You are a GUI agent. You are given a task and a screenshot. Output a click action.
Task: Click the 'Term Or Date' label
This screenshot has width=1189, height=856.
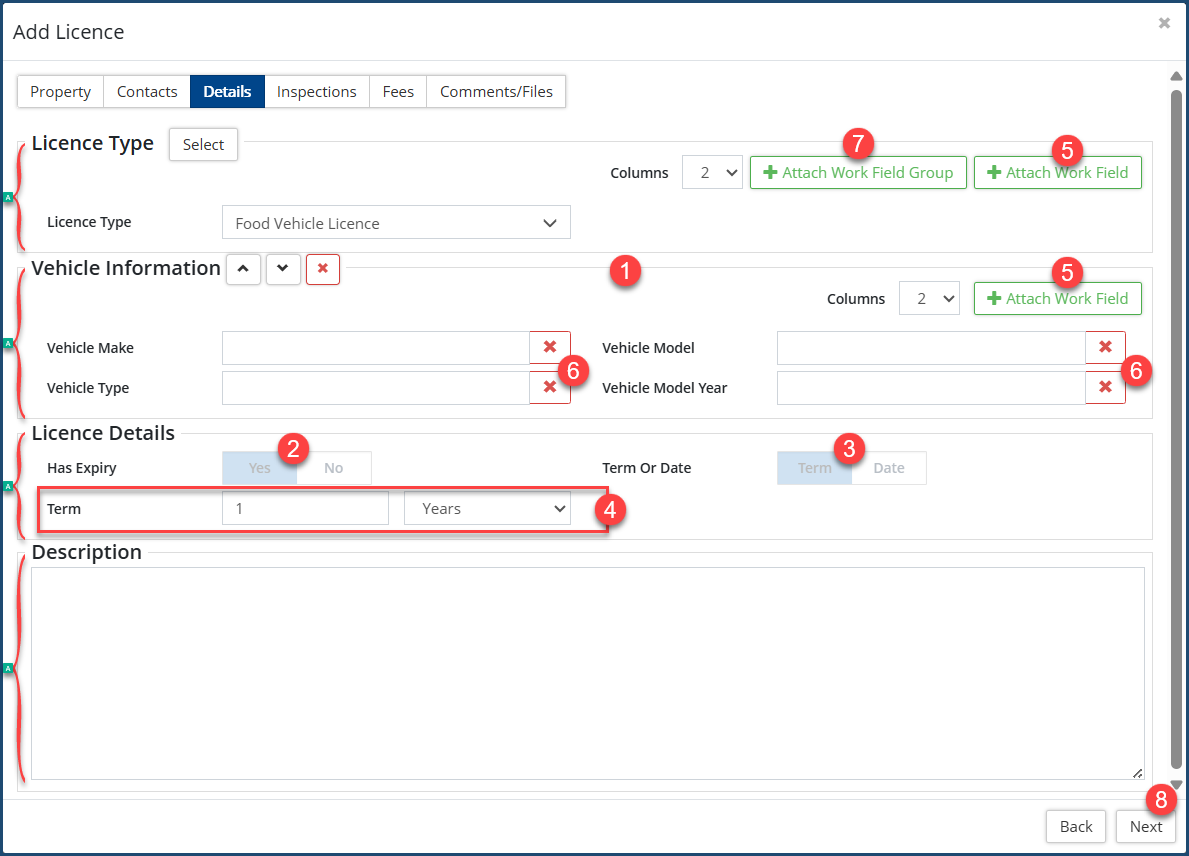[647, 468]
